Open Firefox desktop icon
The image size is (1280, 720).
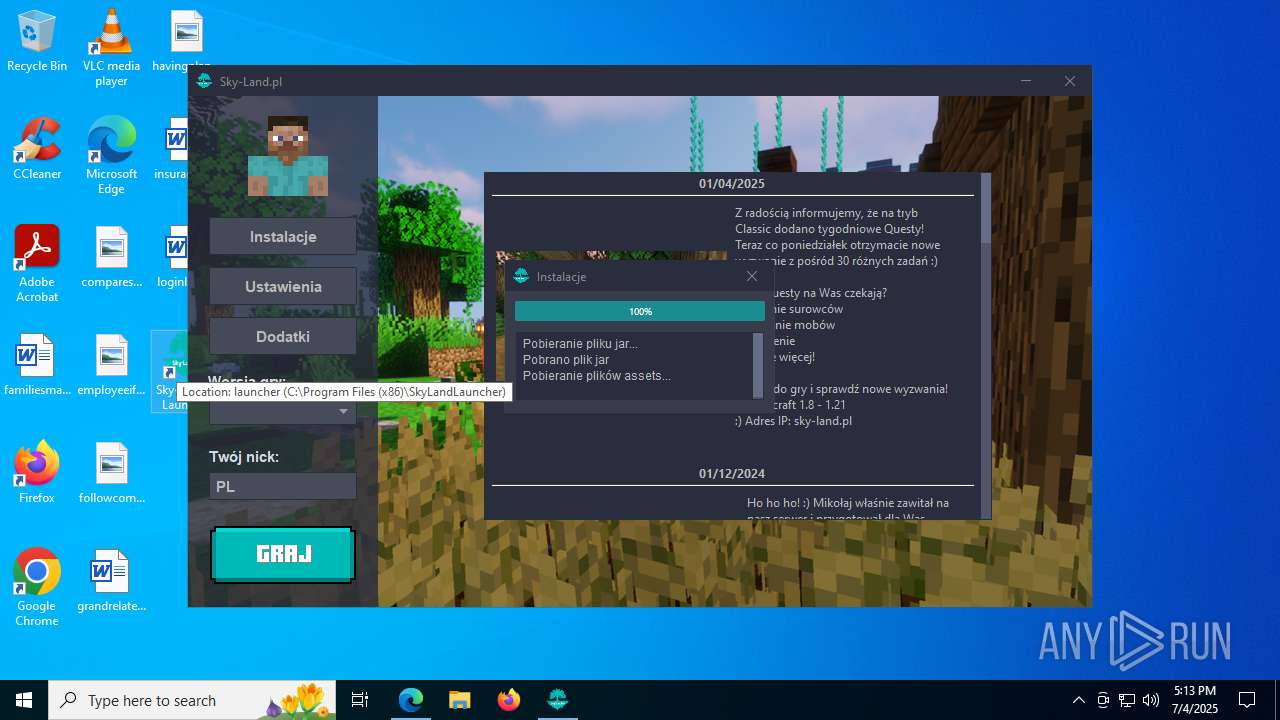37,472
